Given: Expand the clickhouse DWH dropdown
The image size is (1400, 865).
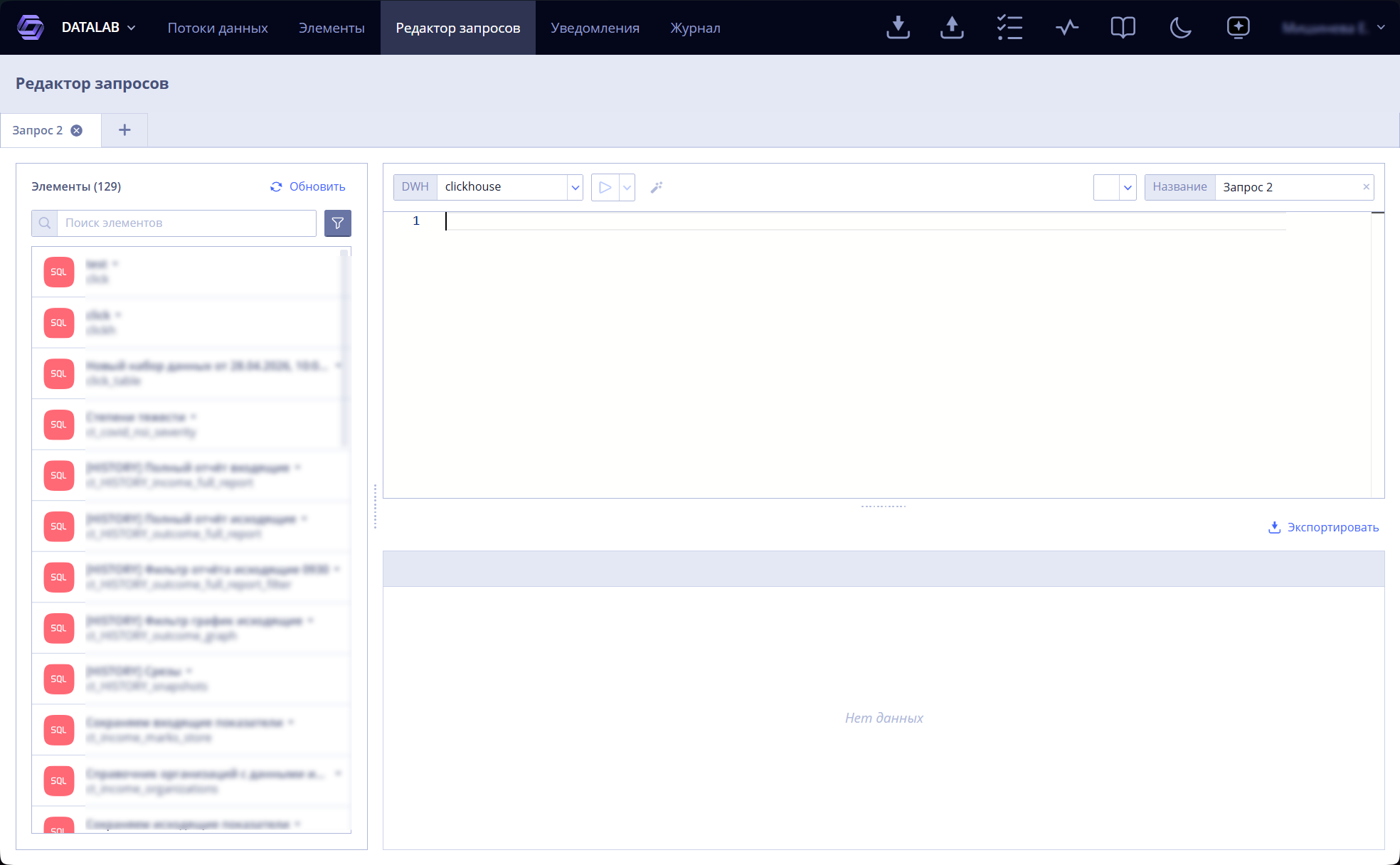Looking at the screenshot, I should click(575, 187).
